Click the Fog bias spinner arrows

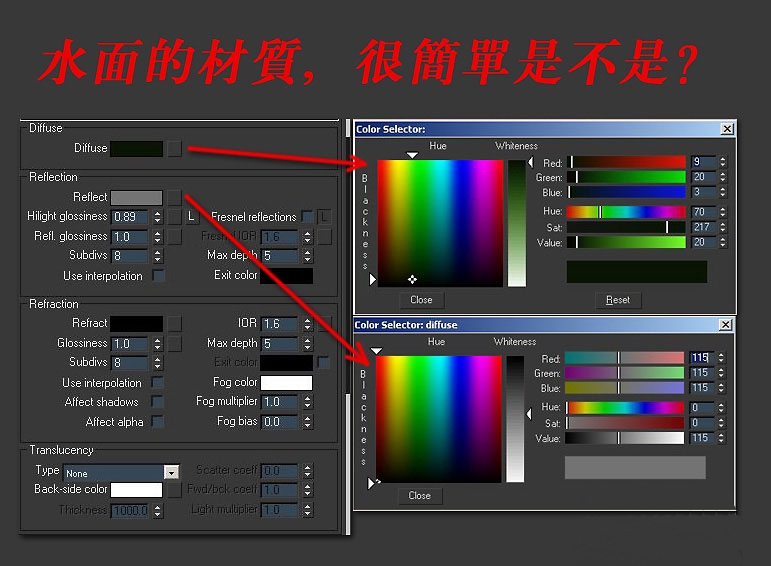tap(307, 421)
